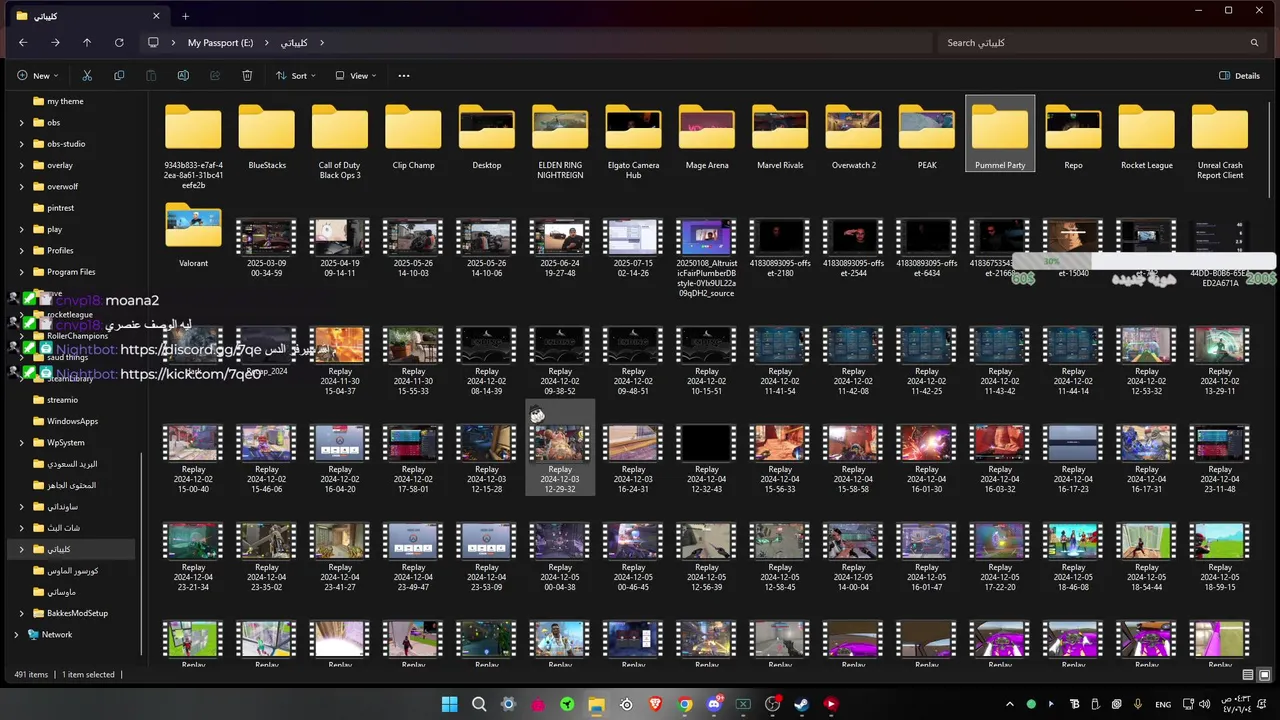Open Discord from taskbar
This screenshot has height=720, width=1280.
[x=714, y=704]
